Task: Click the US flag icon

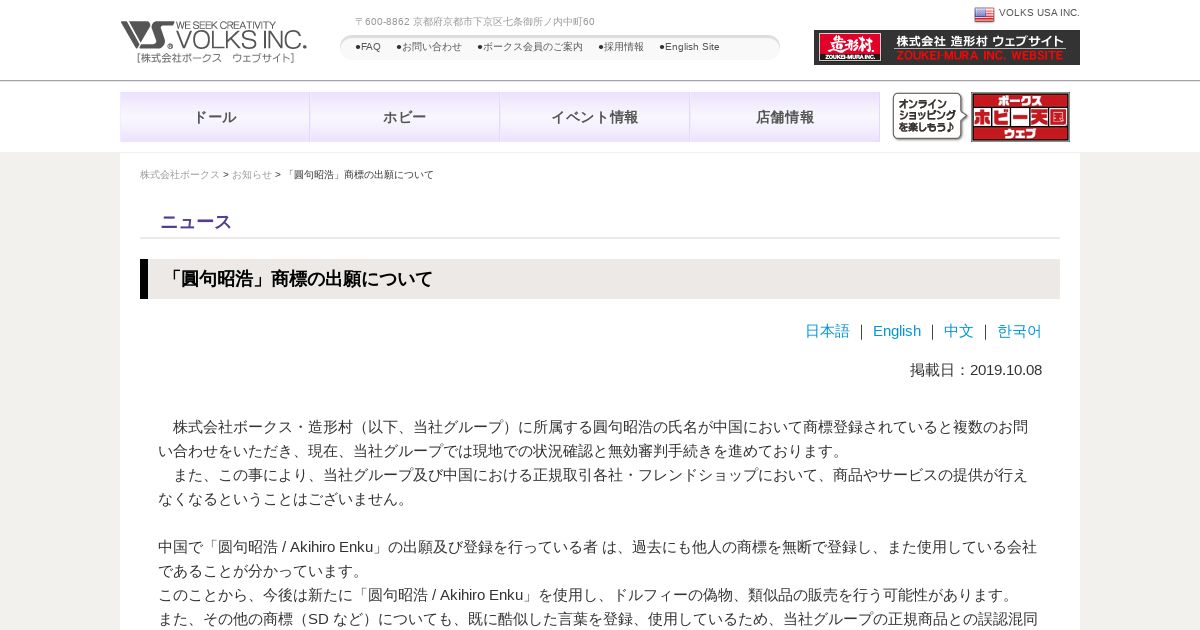Action: click(x=984, y=14)
